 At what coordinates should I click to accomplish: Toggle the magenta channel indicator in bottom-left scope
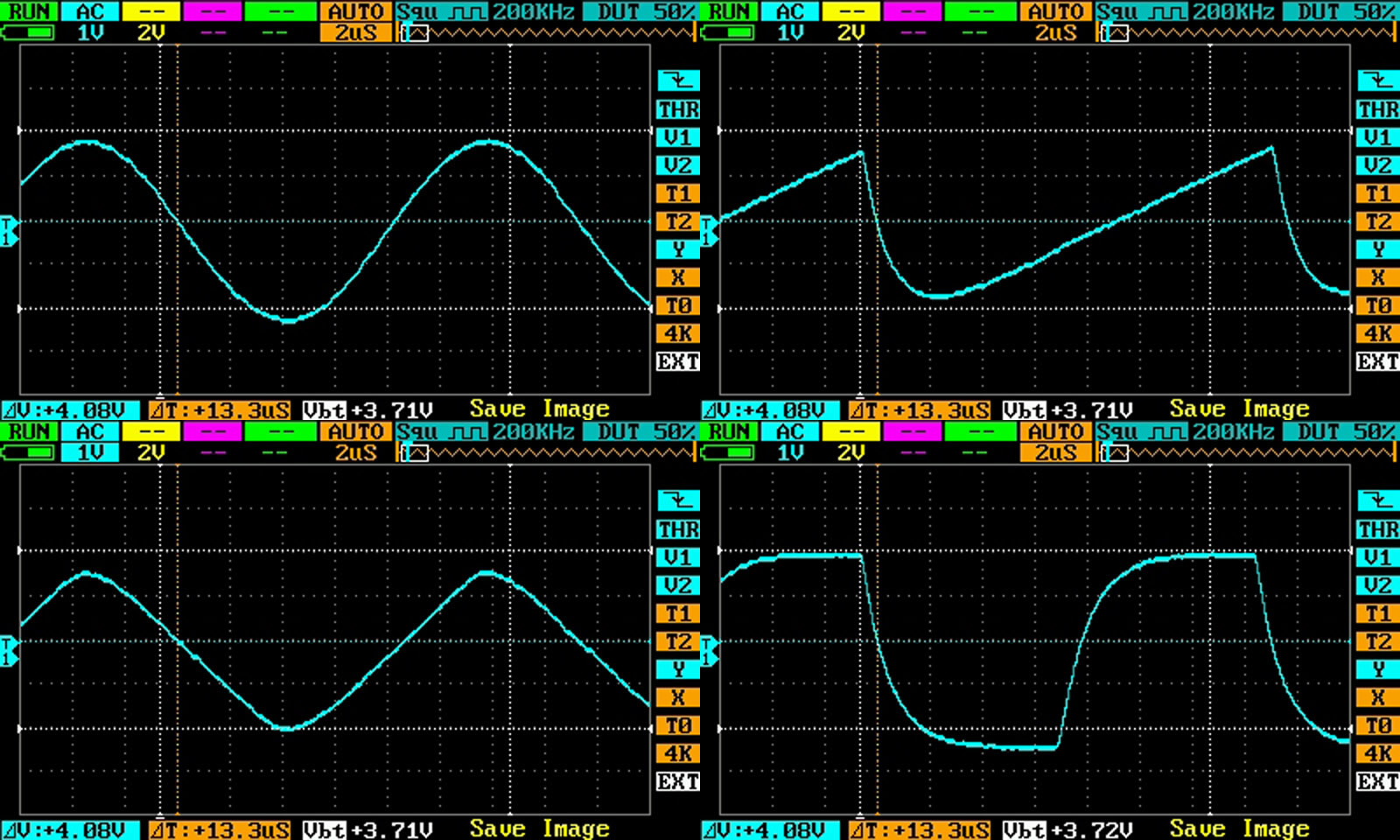tap(213, 432)
